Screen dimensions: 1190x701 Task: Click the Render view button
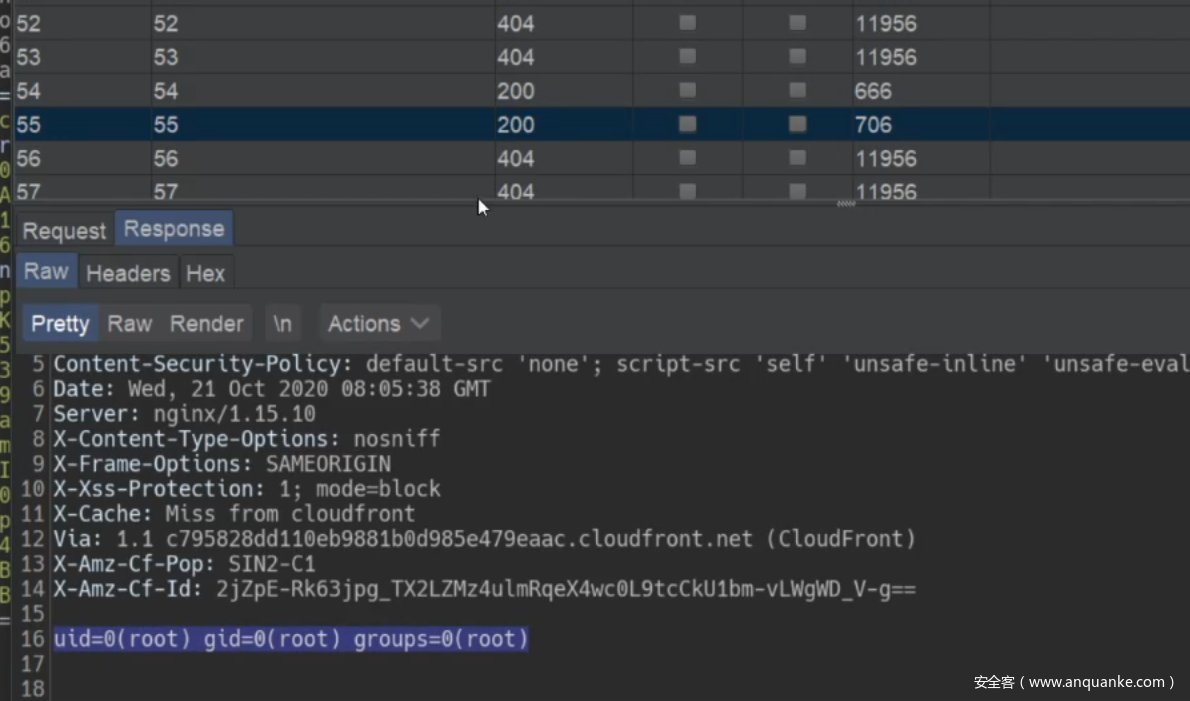206,324
